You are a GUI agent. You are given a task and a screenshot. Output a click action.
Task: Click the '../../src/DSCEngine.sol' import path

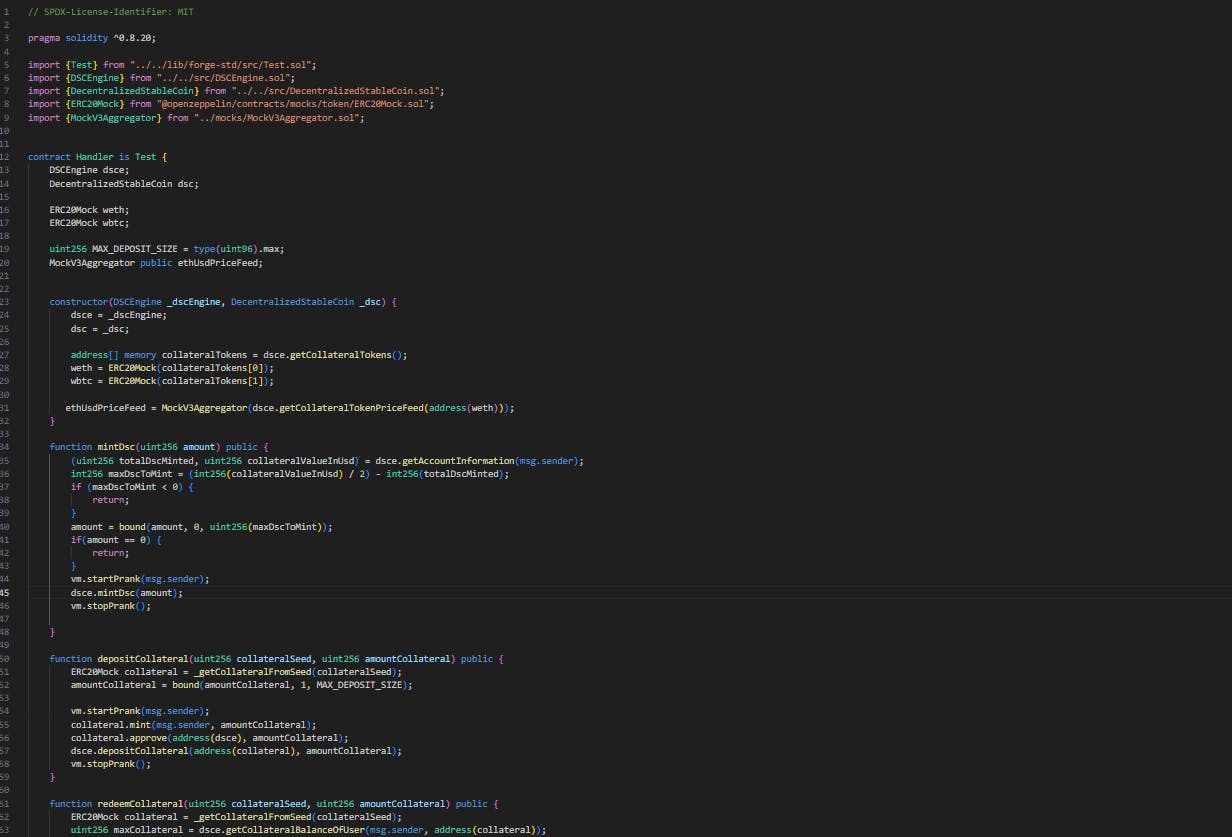226,77
